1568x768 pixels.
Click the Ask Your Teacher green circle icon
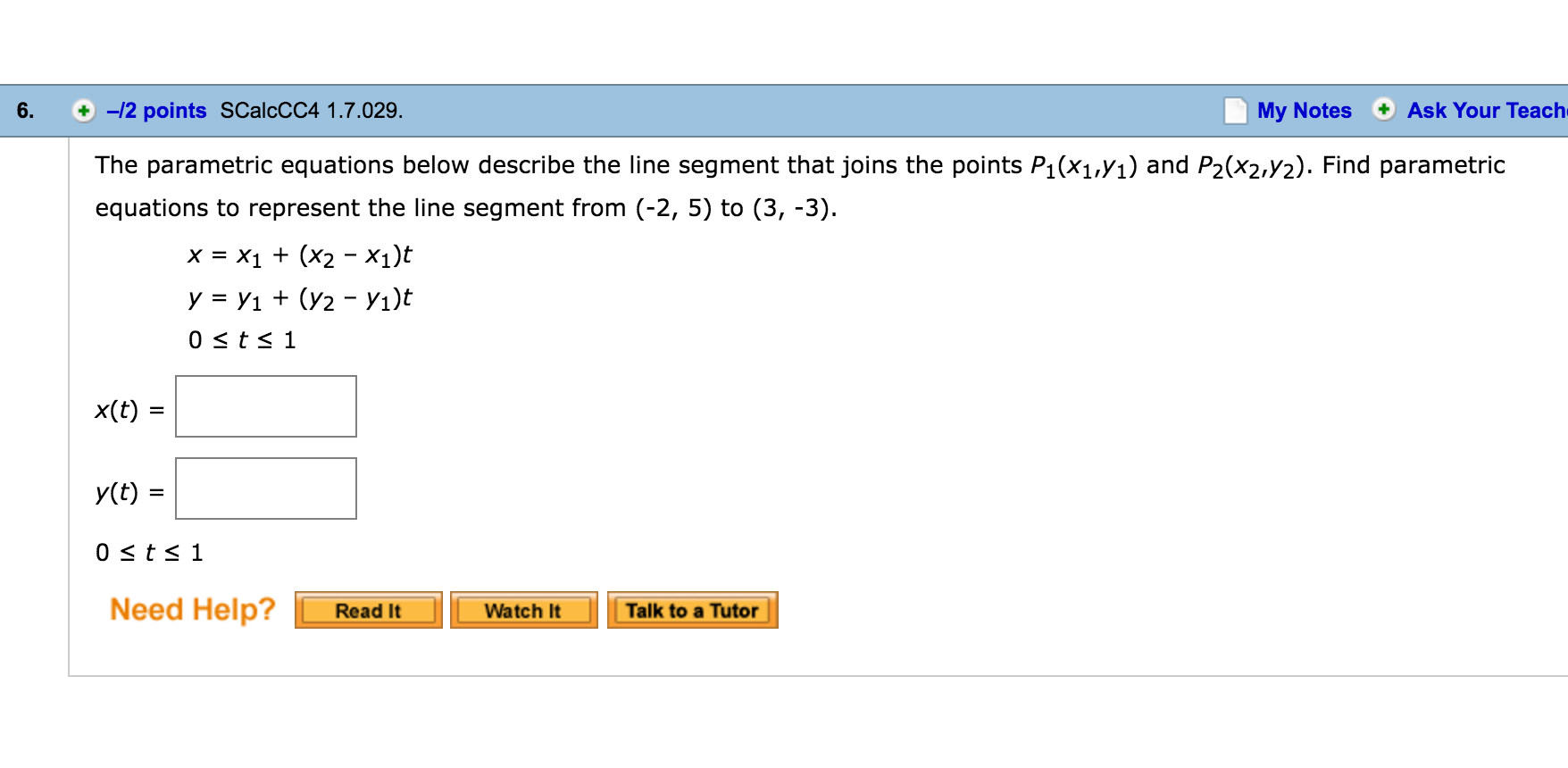[x=1383, y=110]
